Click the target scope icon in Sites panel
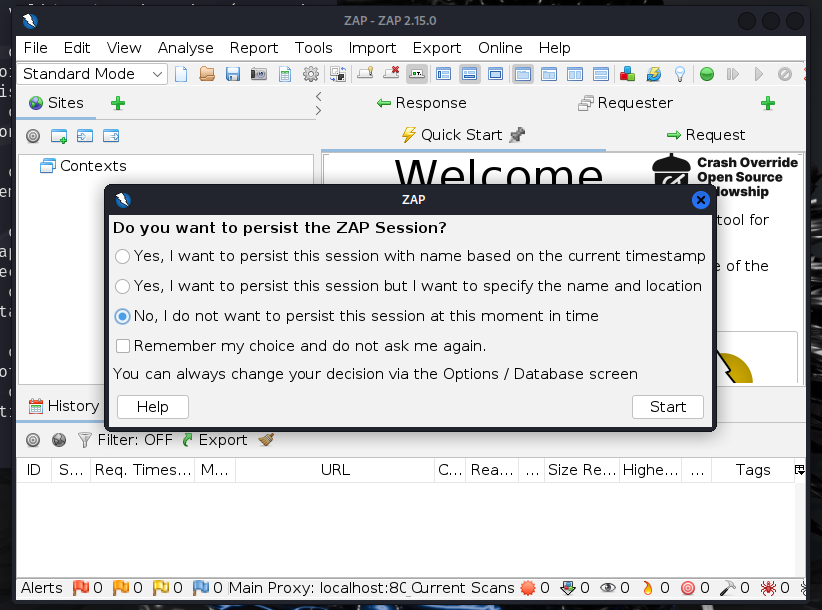This screenshot has height=610, width=822. point(33,136)
